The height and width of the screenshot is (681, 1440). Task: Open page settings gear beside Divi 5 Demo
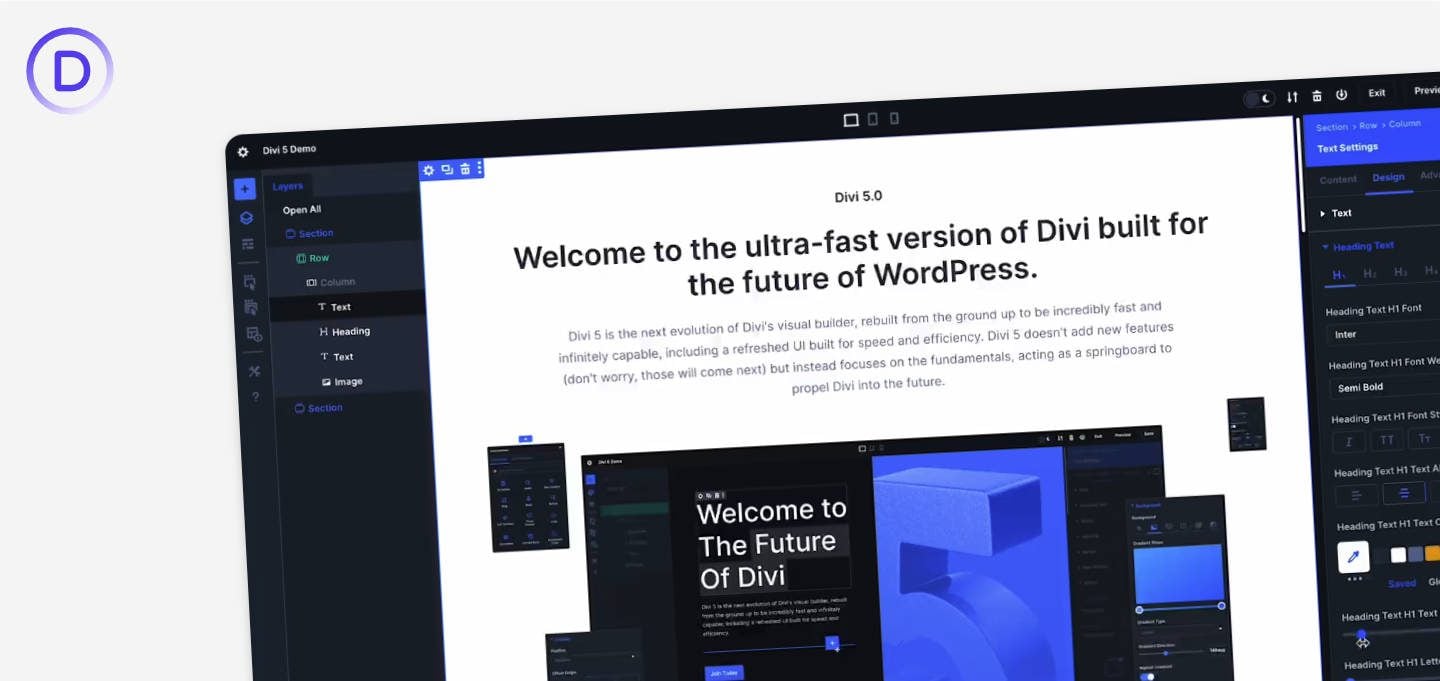(243, 152)
